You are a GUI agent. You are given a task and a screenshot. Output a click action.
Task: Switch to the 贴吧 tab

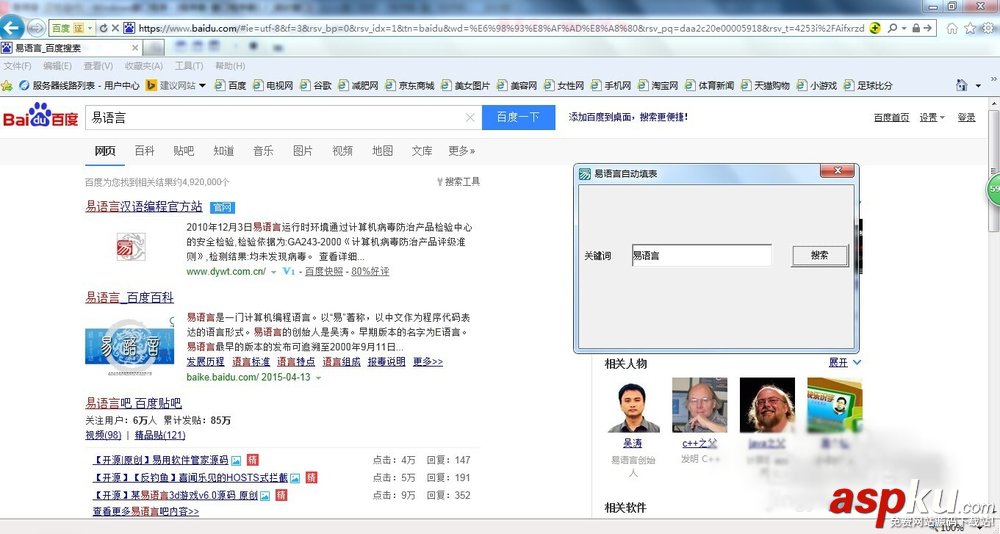click(184, 151)
